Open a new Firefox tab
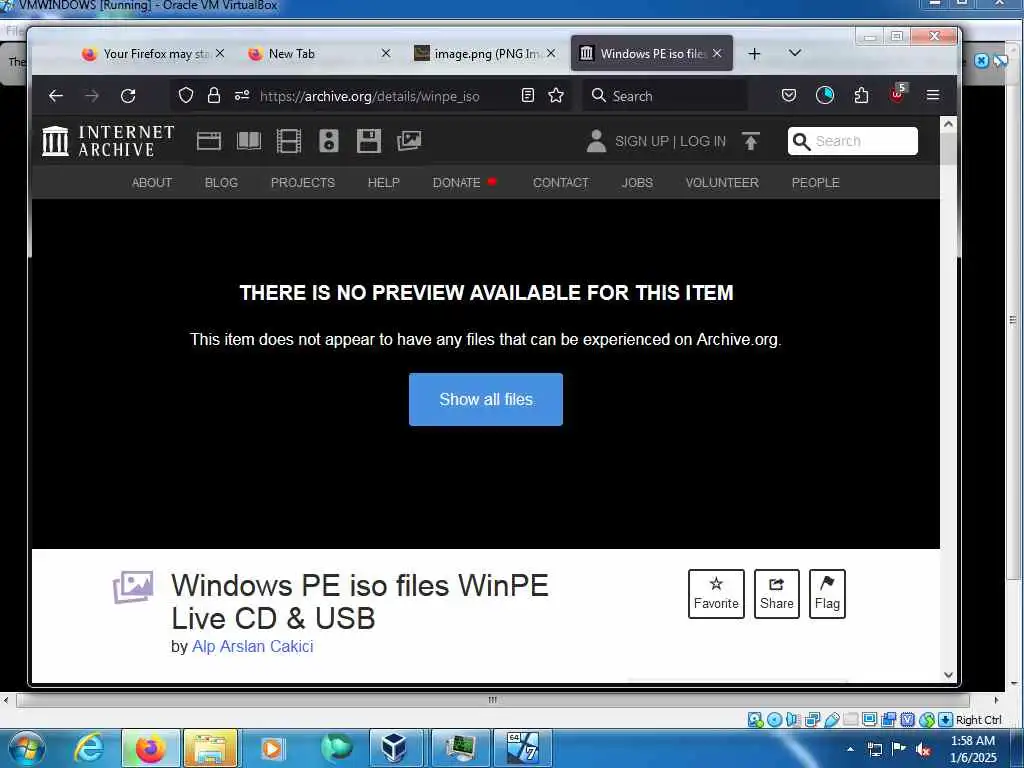The image size is (1024, 768). tap(754, 54)
